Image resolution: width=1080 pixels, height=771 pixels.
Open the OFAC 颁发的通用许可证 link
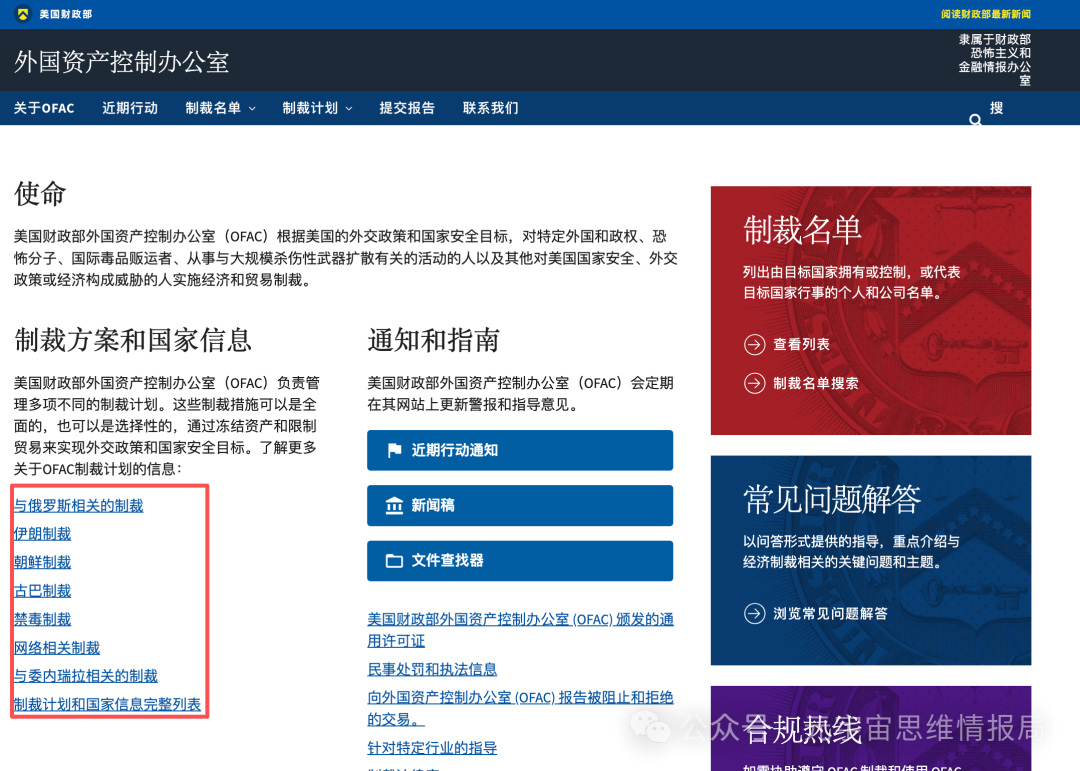pos(520,630)
